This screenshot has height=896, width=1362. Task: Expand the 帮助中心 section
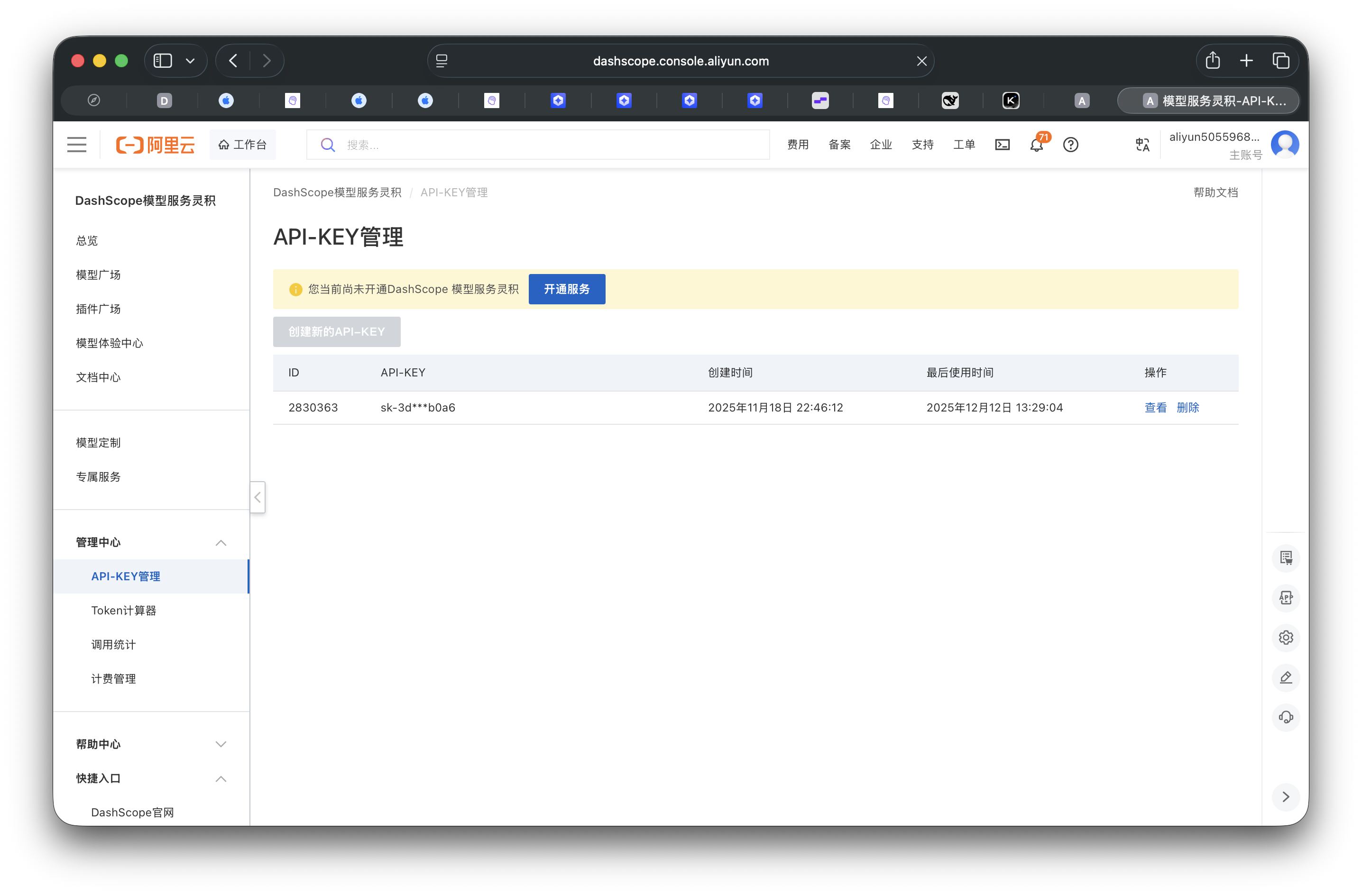pos(221,744)
